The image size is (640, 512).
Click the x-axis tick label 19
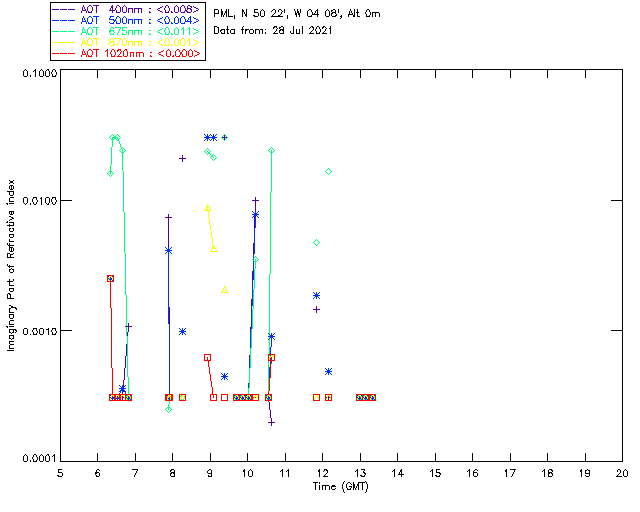pos(585,473)
